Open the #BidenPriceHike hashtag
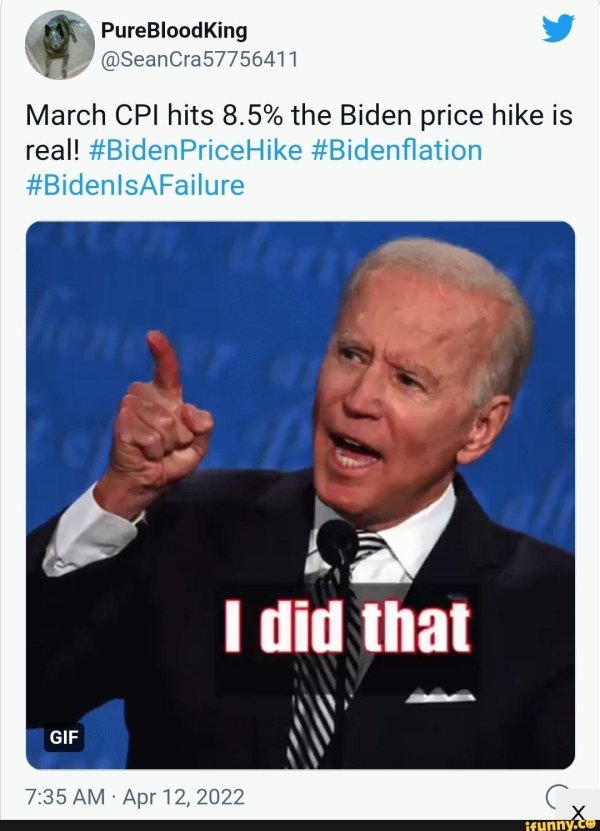600x831 pixels. tap(196, 150)
